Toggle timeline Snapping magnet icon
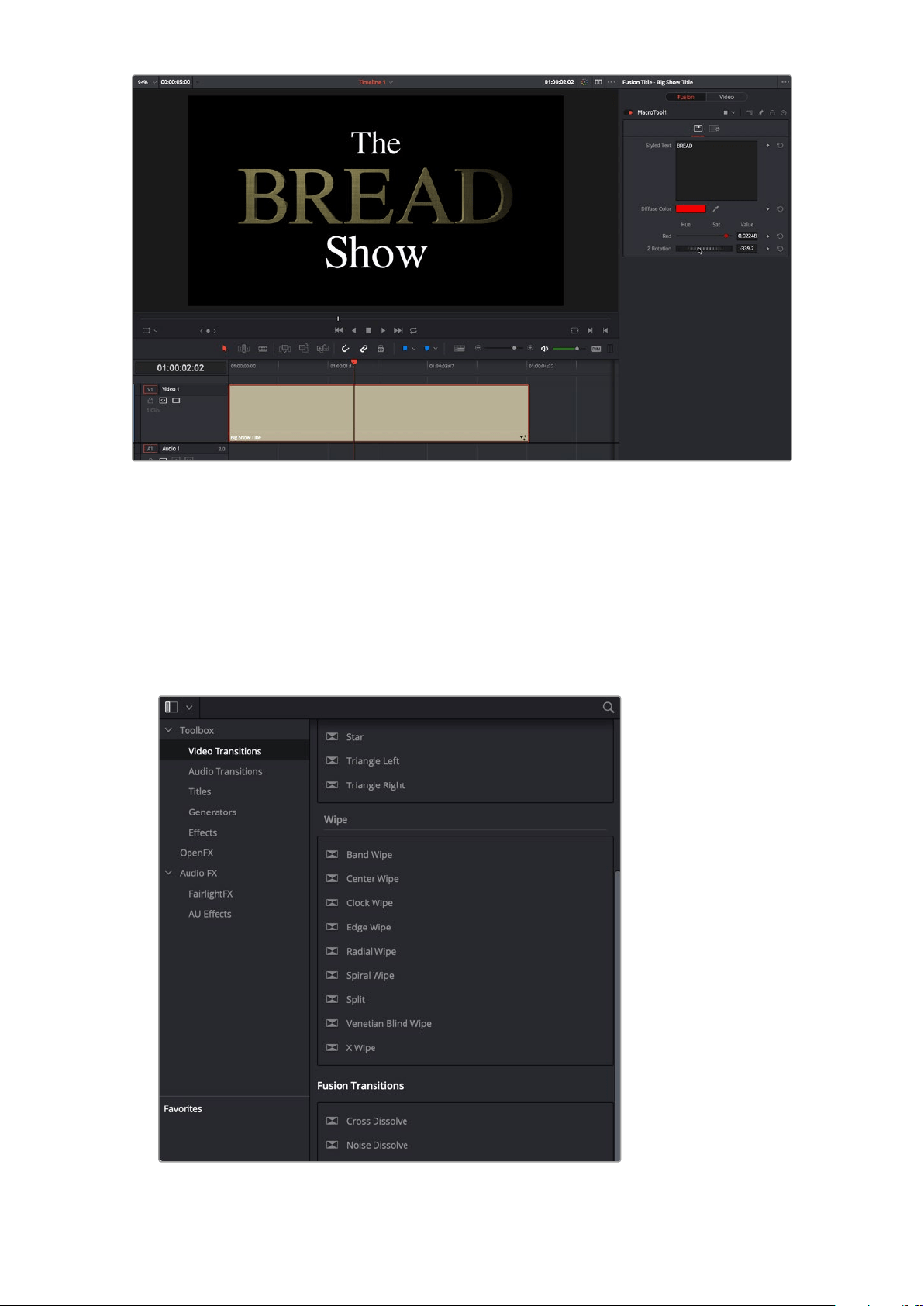 pos(345,349)
